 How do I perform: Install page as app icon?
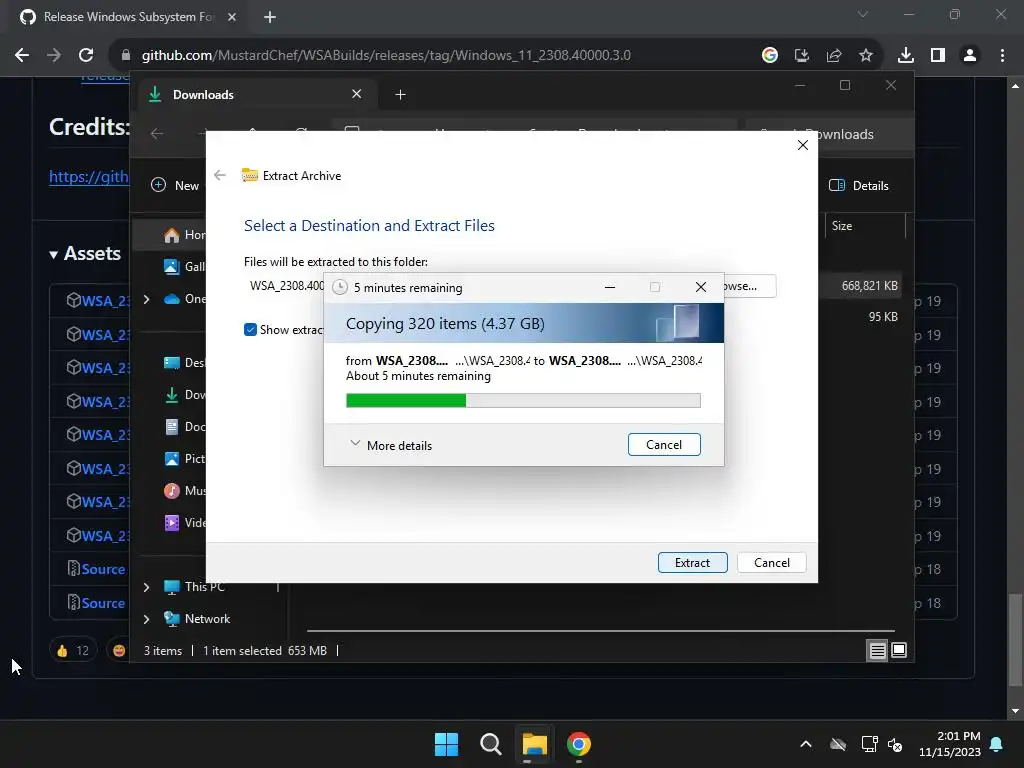(802, 56)
